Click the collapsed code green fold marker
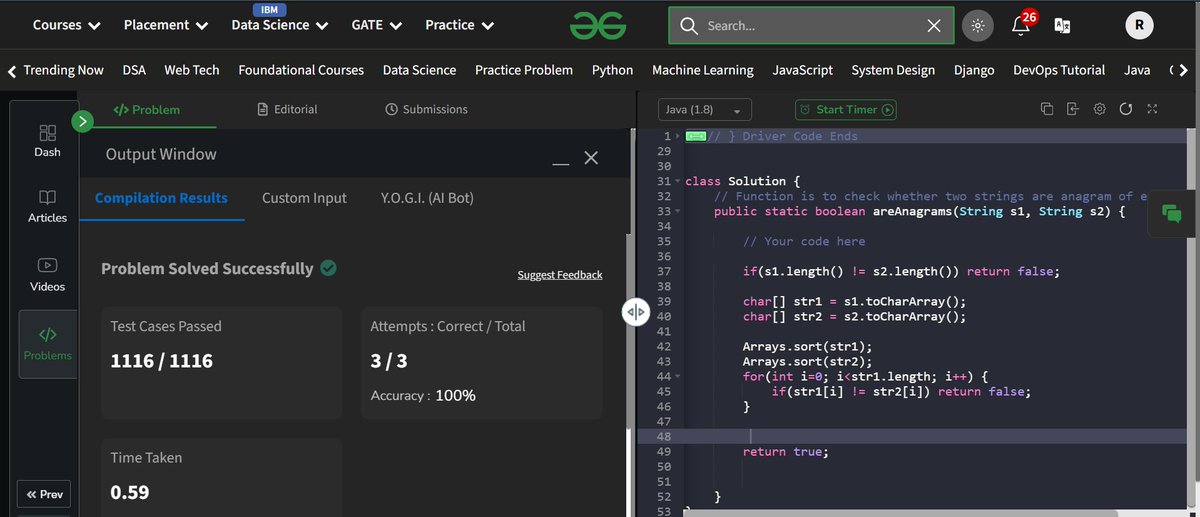The image size is (1200, 517). click(697, 136)
